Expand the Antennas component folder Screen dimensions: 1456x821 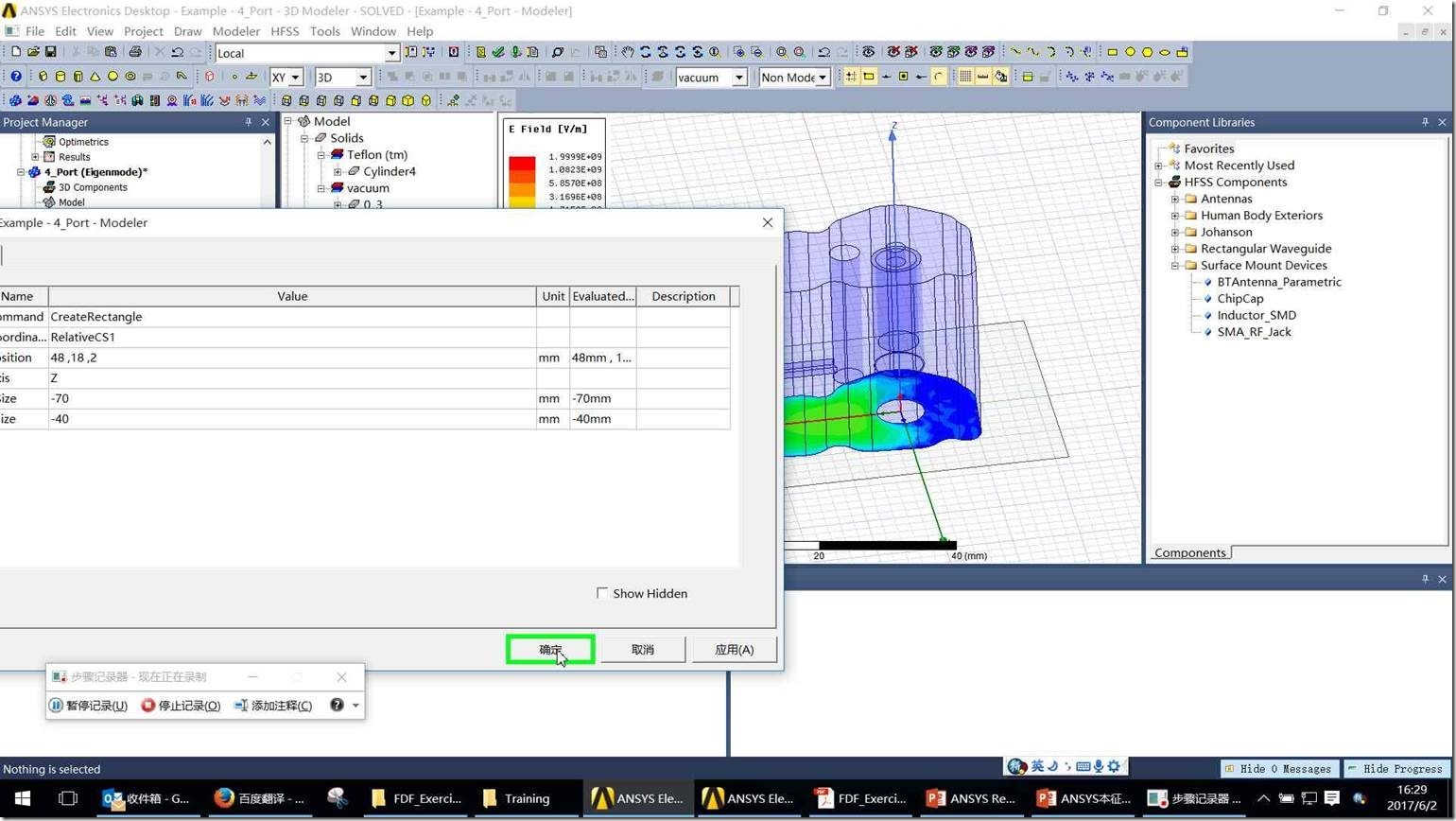tap(1175, 199)
